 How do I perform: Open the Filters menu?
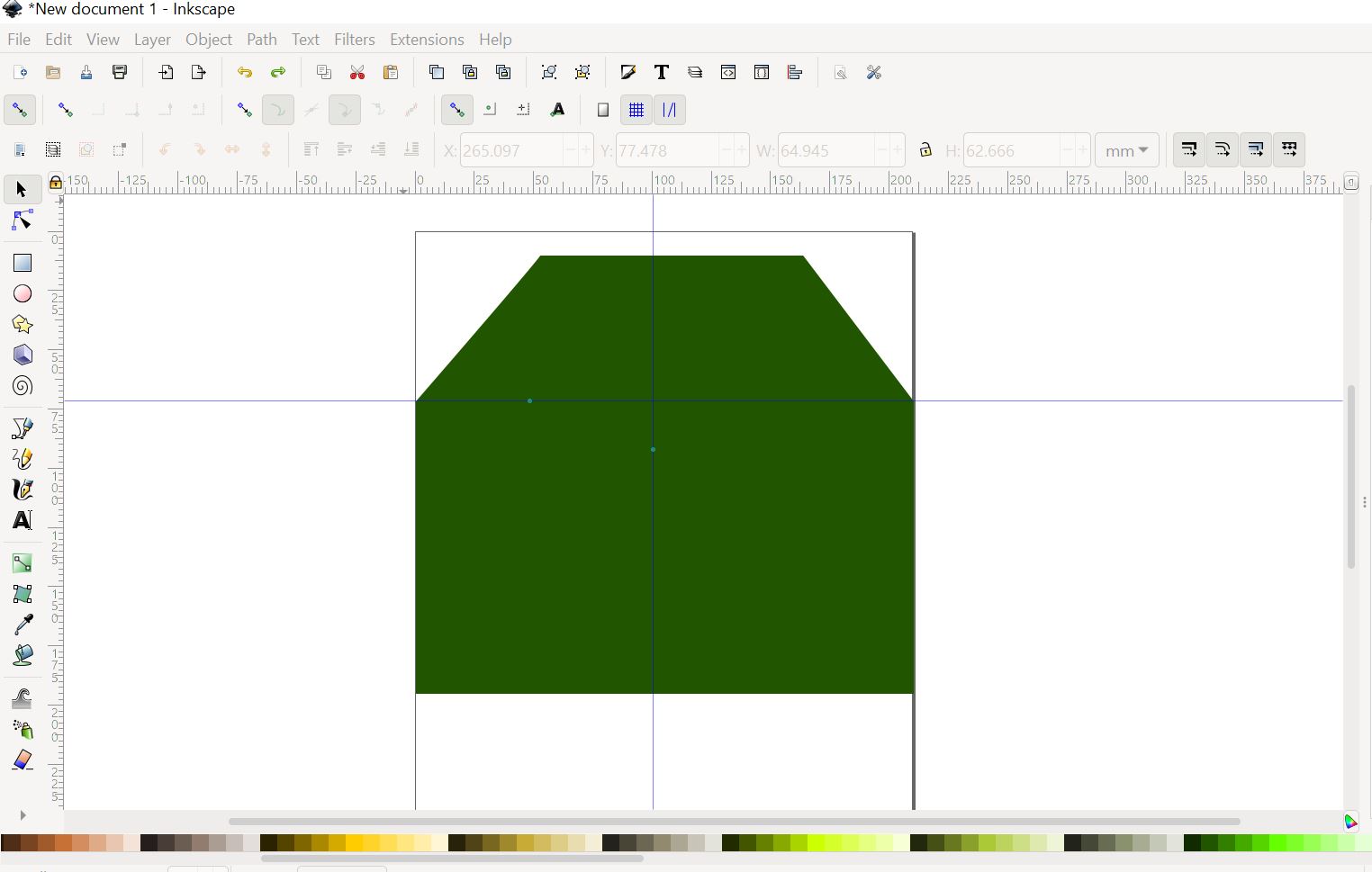point(354,40)
